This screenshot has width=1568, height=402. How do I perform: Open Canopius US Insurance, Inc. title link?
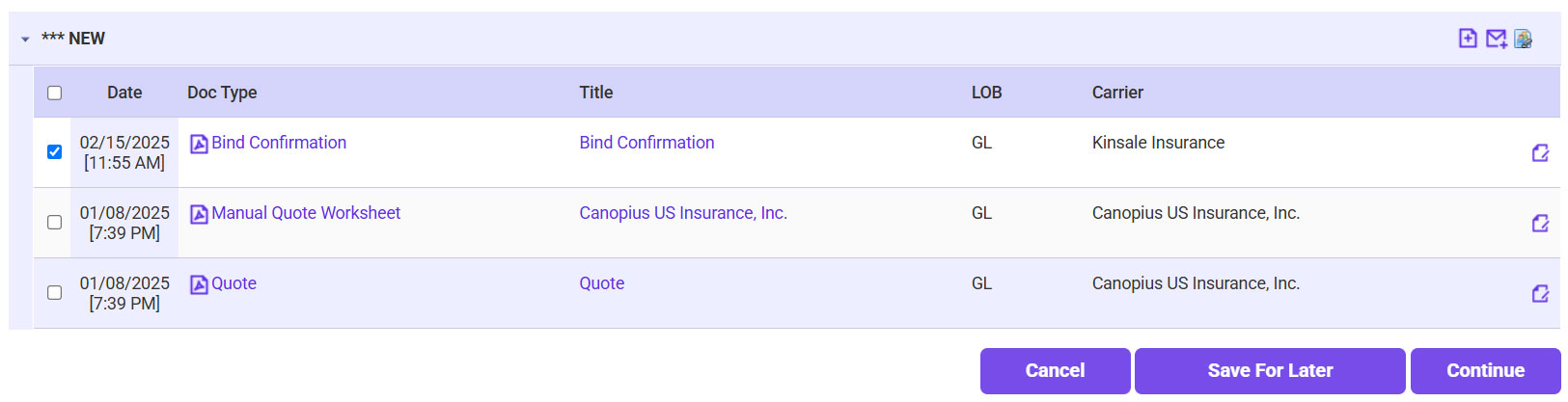[683, 213]
